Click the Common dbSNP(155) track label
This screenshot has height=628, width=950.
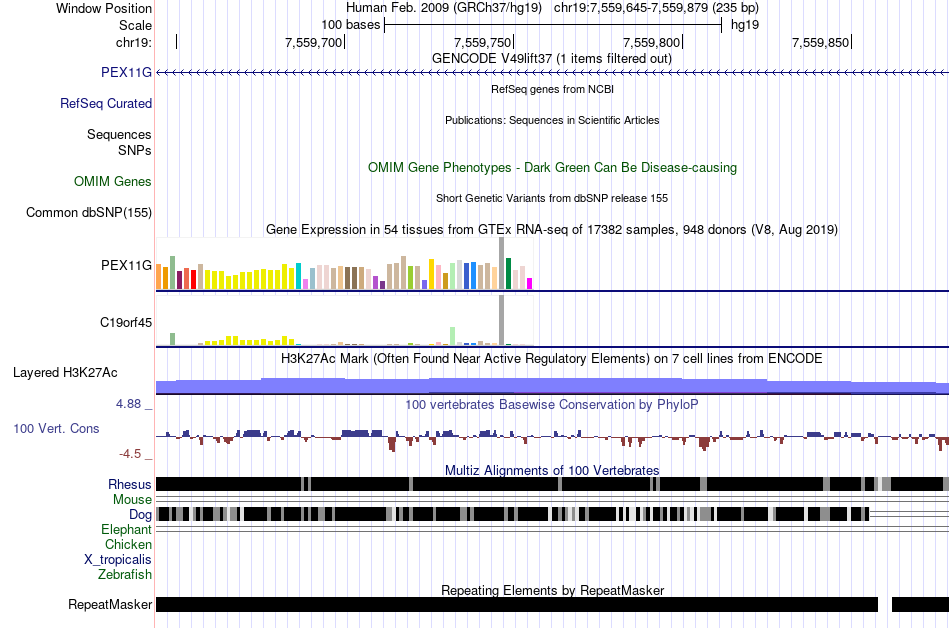click(x=89, y=213)
